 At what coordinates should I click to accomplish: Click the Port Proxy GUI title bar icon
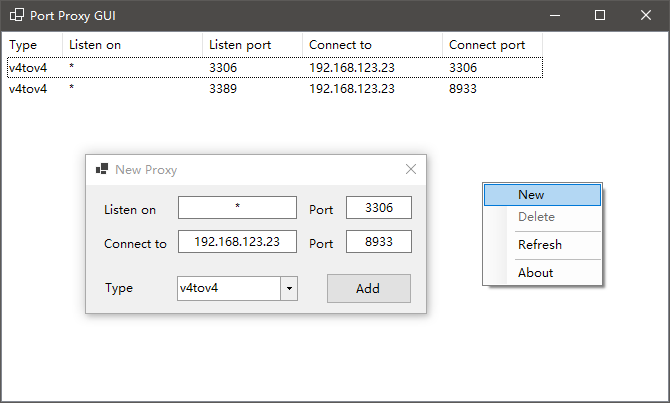(x=17, y=15)
